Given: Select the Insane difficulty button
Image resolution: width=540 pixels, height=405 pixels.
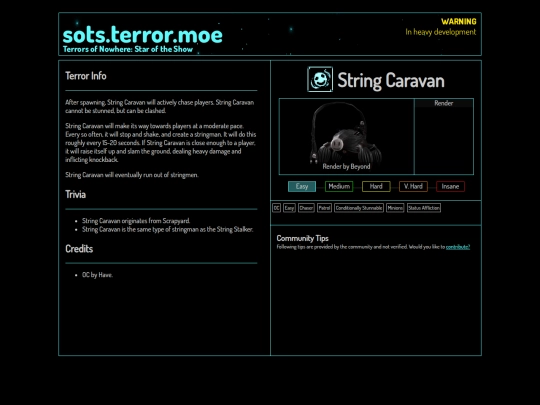Looking at the screenshot, I should pyautogui.click(x=450, y=186).
